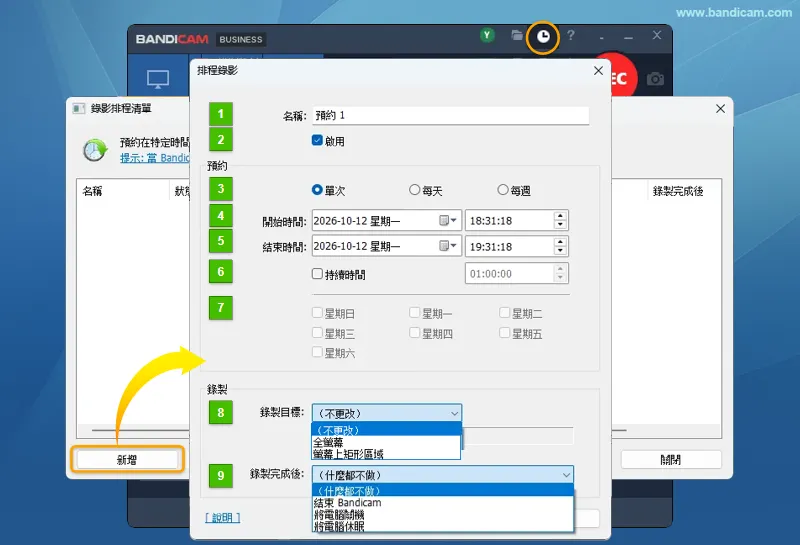This screenshot has width=800, height=545.
Task: Choose 將電腦休眠 option
Action: pos(442,526)
